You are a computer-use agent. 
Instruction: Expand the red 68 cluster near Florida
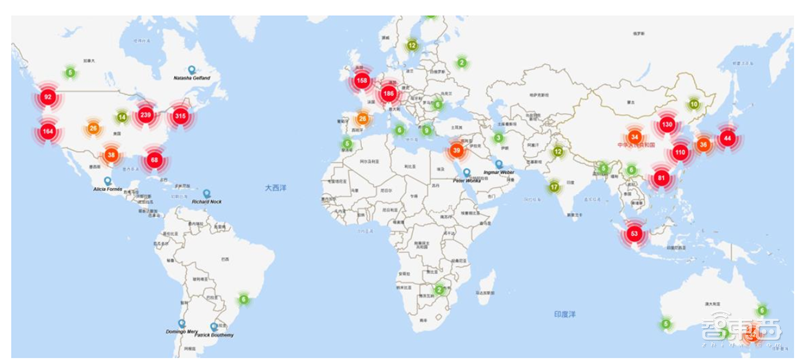click(154, 161)
